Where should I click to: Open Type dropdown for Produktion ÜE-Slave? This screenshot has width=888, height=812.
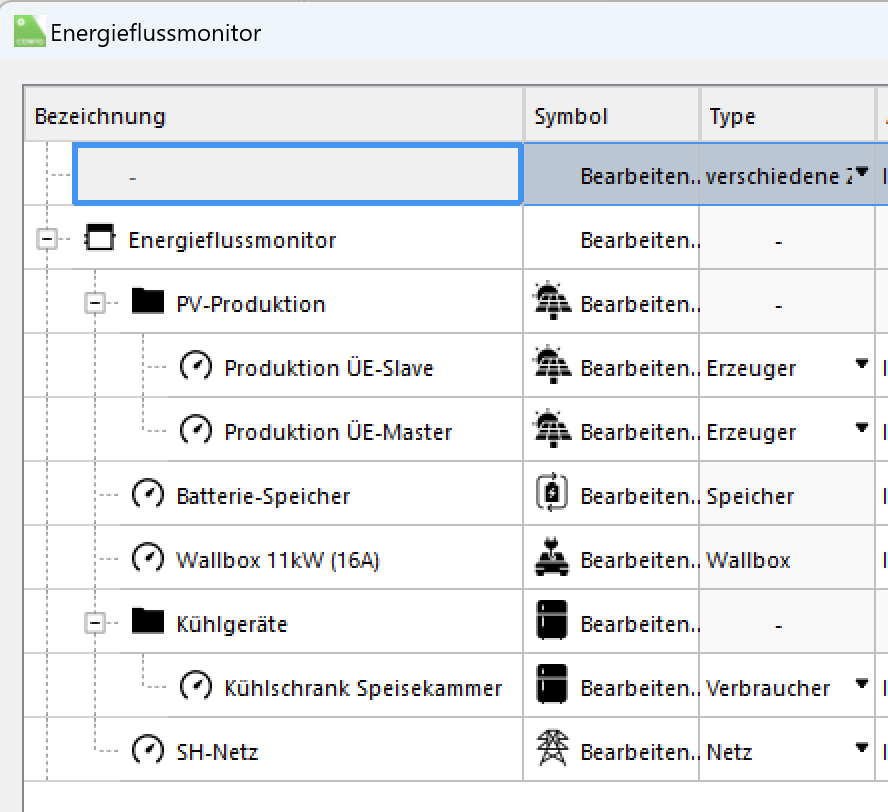[x=861, y=366]
